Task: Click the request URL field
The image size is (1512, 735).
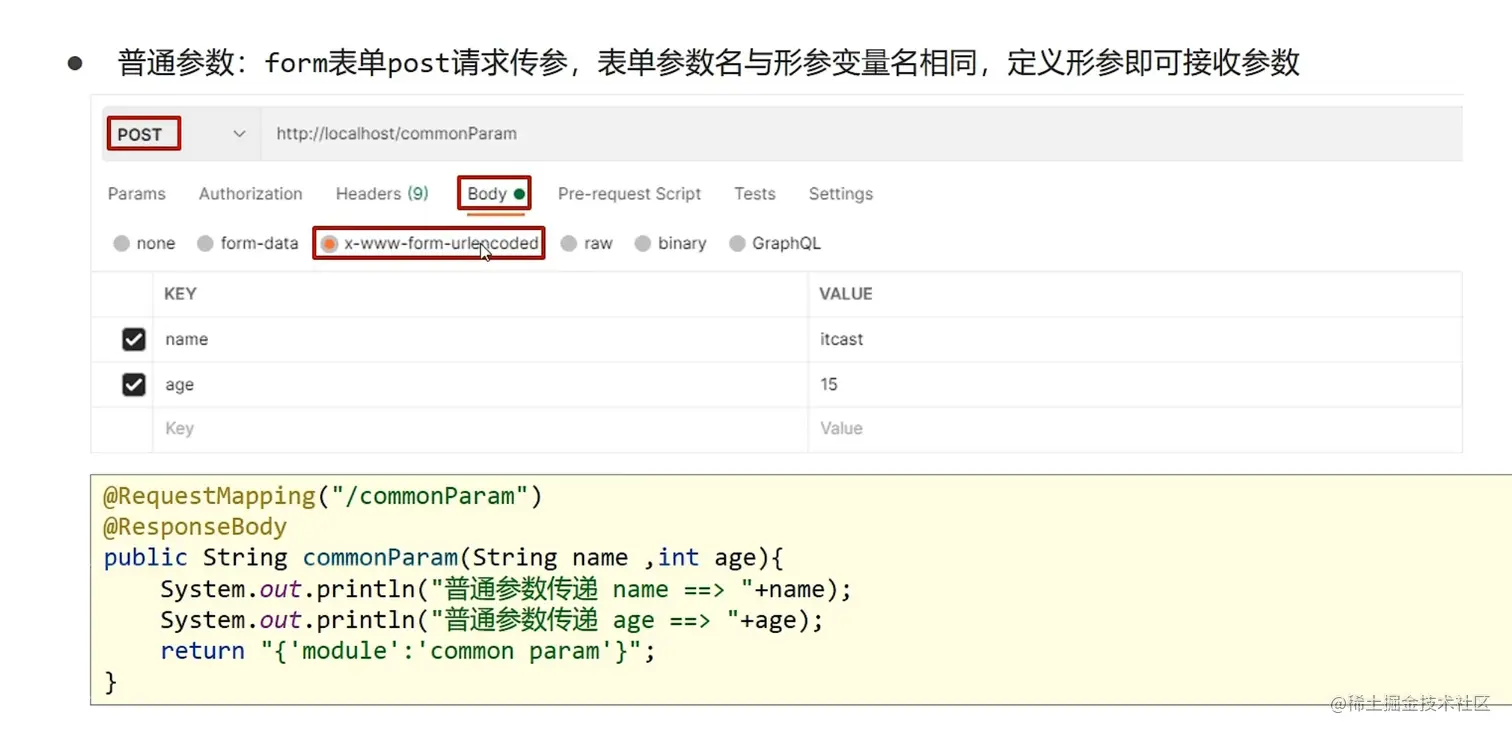Action: point(862,134)
